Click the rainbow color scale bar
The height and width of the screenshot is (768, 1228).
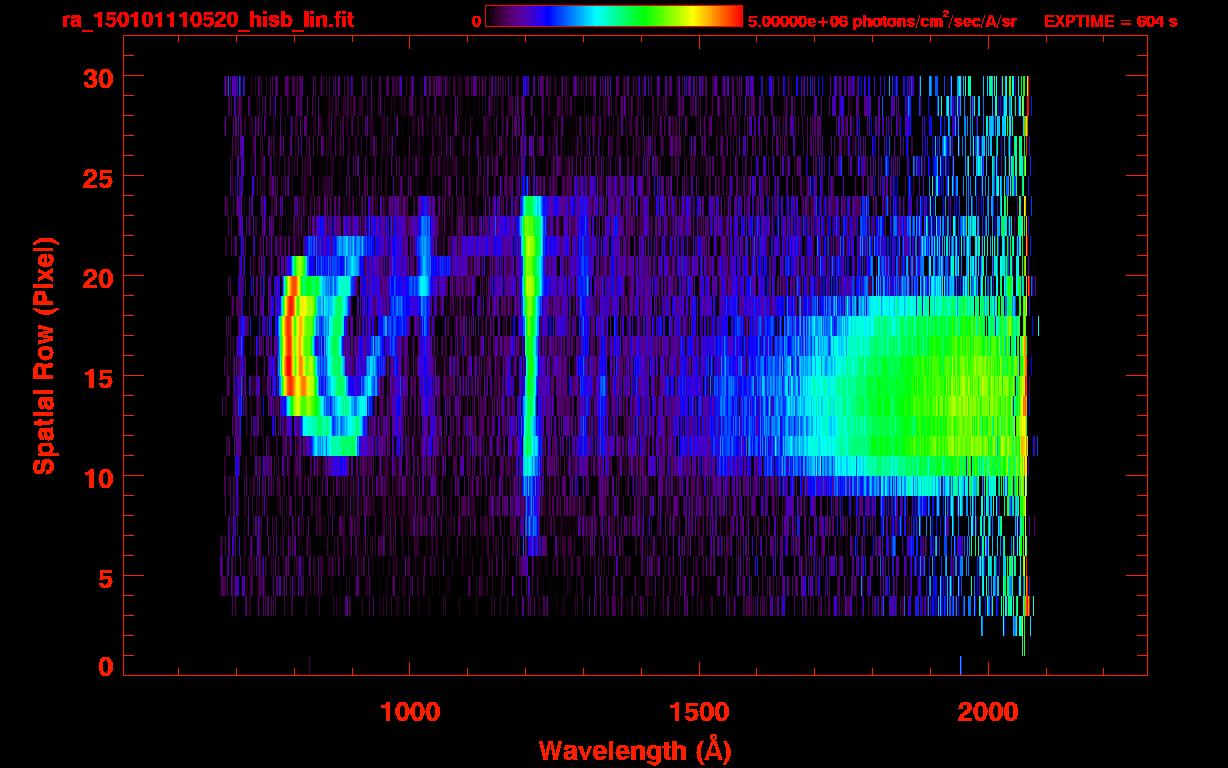(614, 17)
